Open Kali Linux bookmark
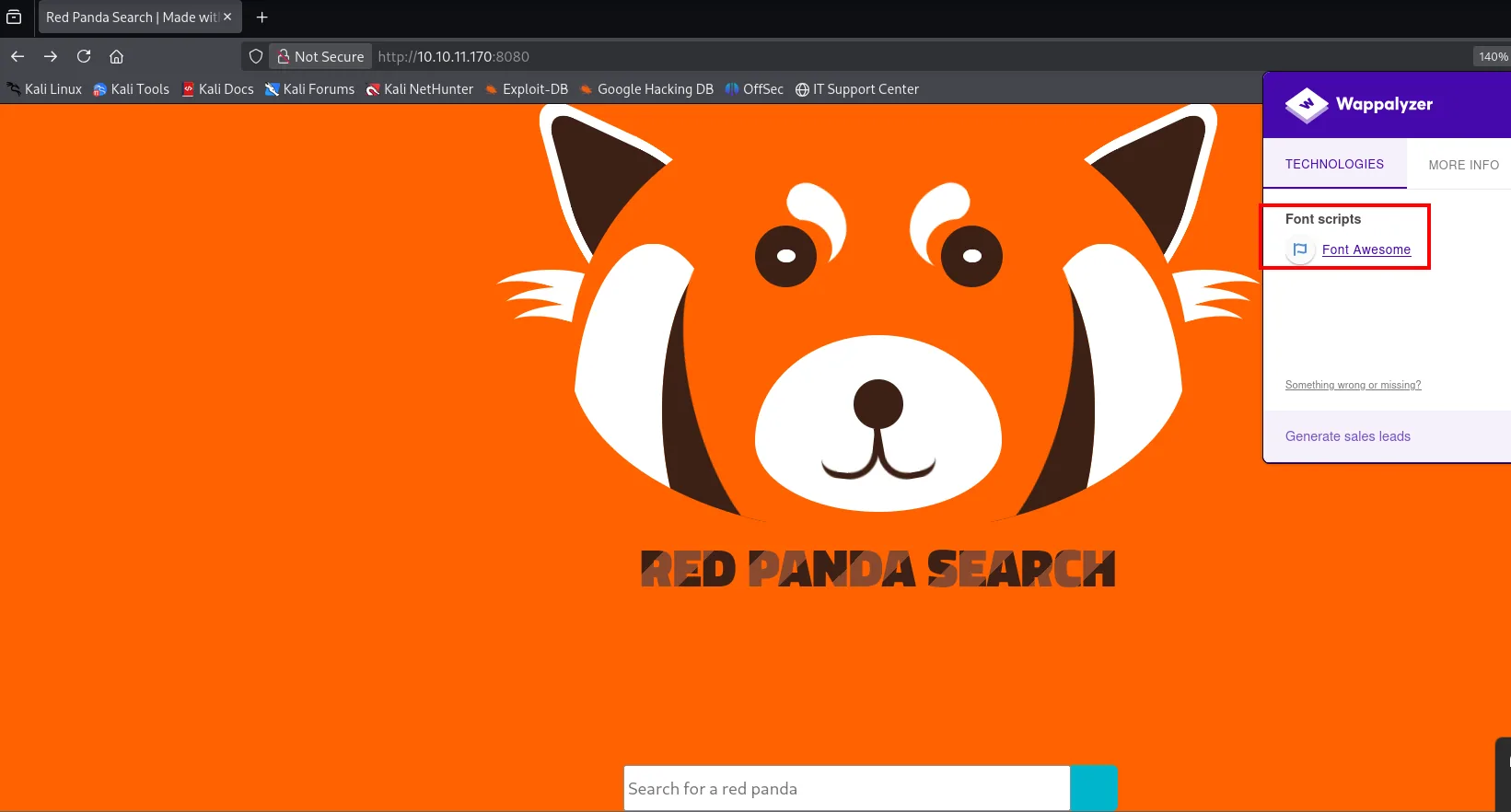This screenshot has width=1511, height=812. click(44, 89)
